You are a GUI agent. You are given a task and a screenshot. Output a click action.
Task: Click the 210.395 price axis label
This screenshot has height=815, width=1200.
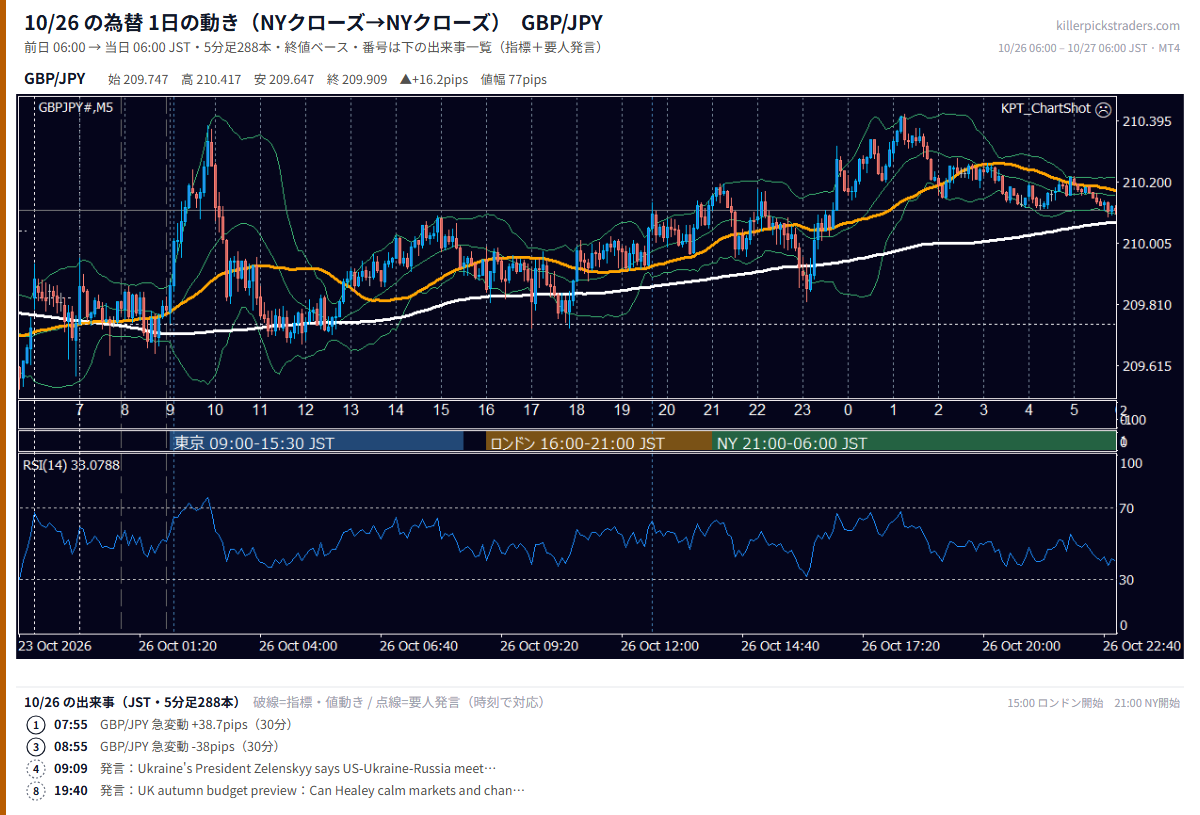click(x=1147, y=121)
